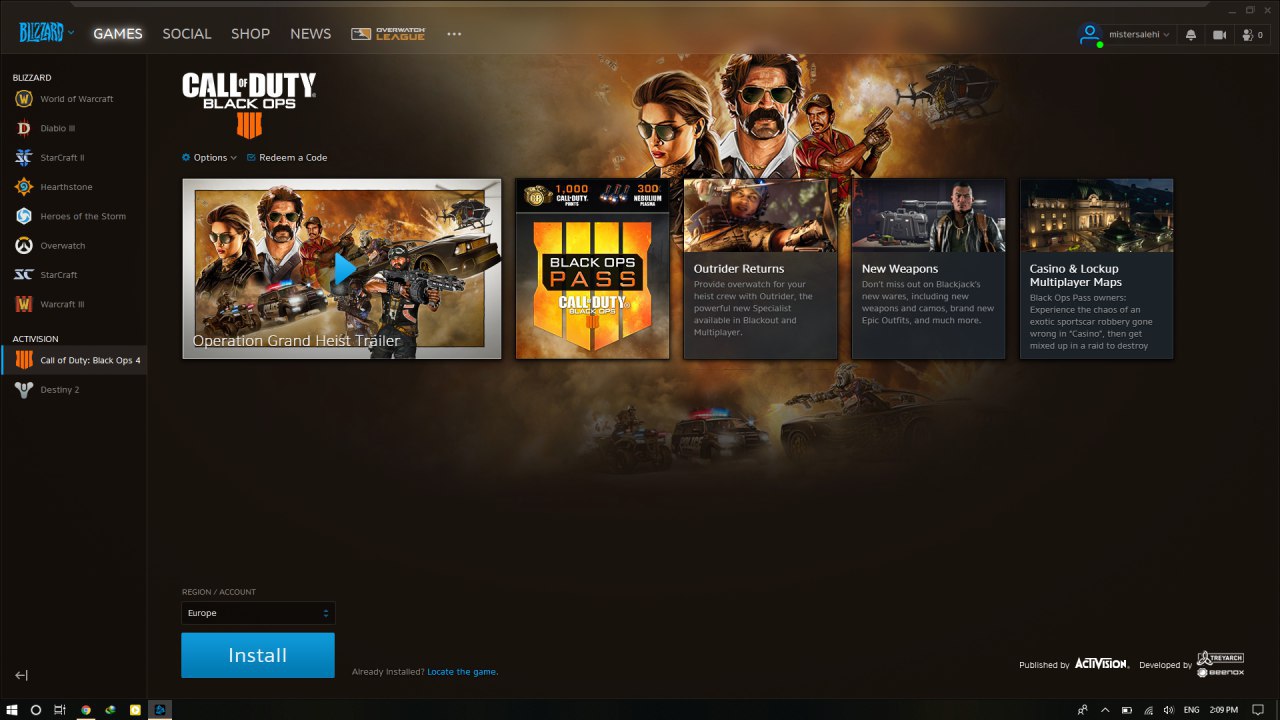Select Hearthstone icon in sidebar

24,187
